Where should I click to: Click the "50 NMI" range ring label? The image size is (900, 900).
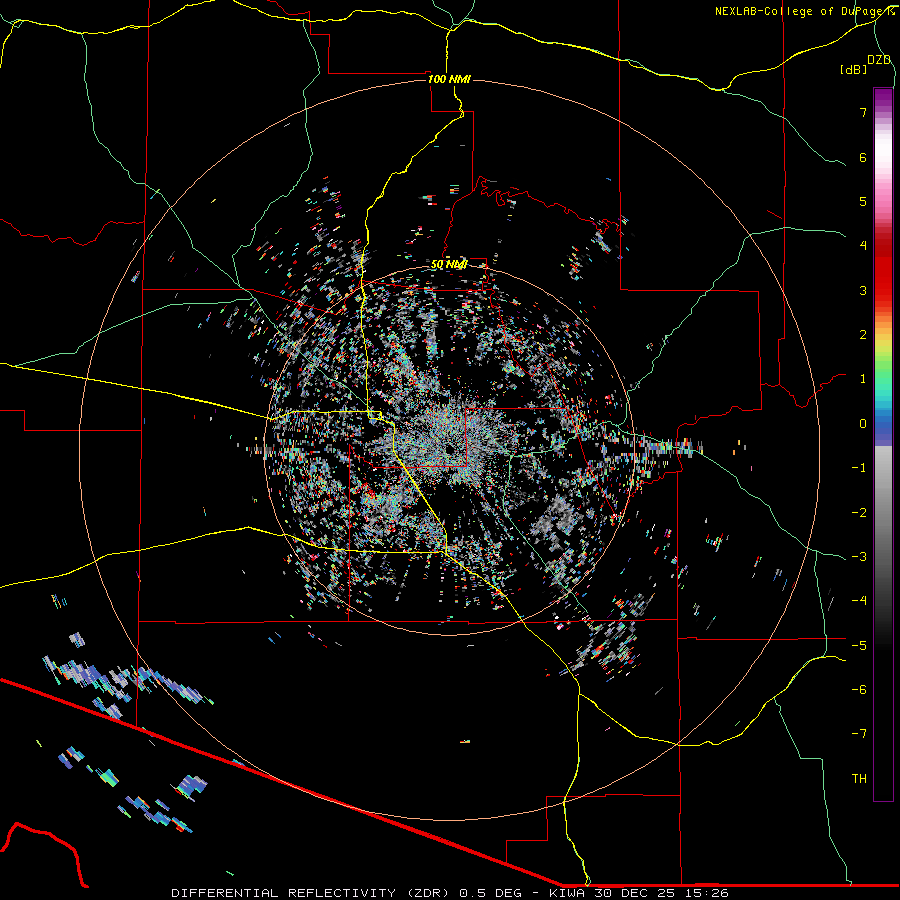click(449, 265)
